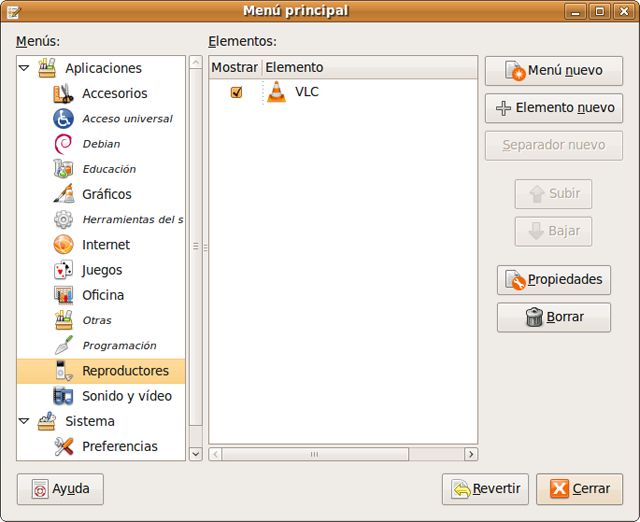This screenshot has width=640, height=522.
Task: Click the horizontal scrollbar in Elementos list
Action: tap(314, 454)
